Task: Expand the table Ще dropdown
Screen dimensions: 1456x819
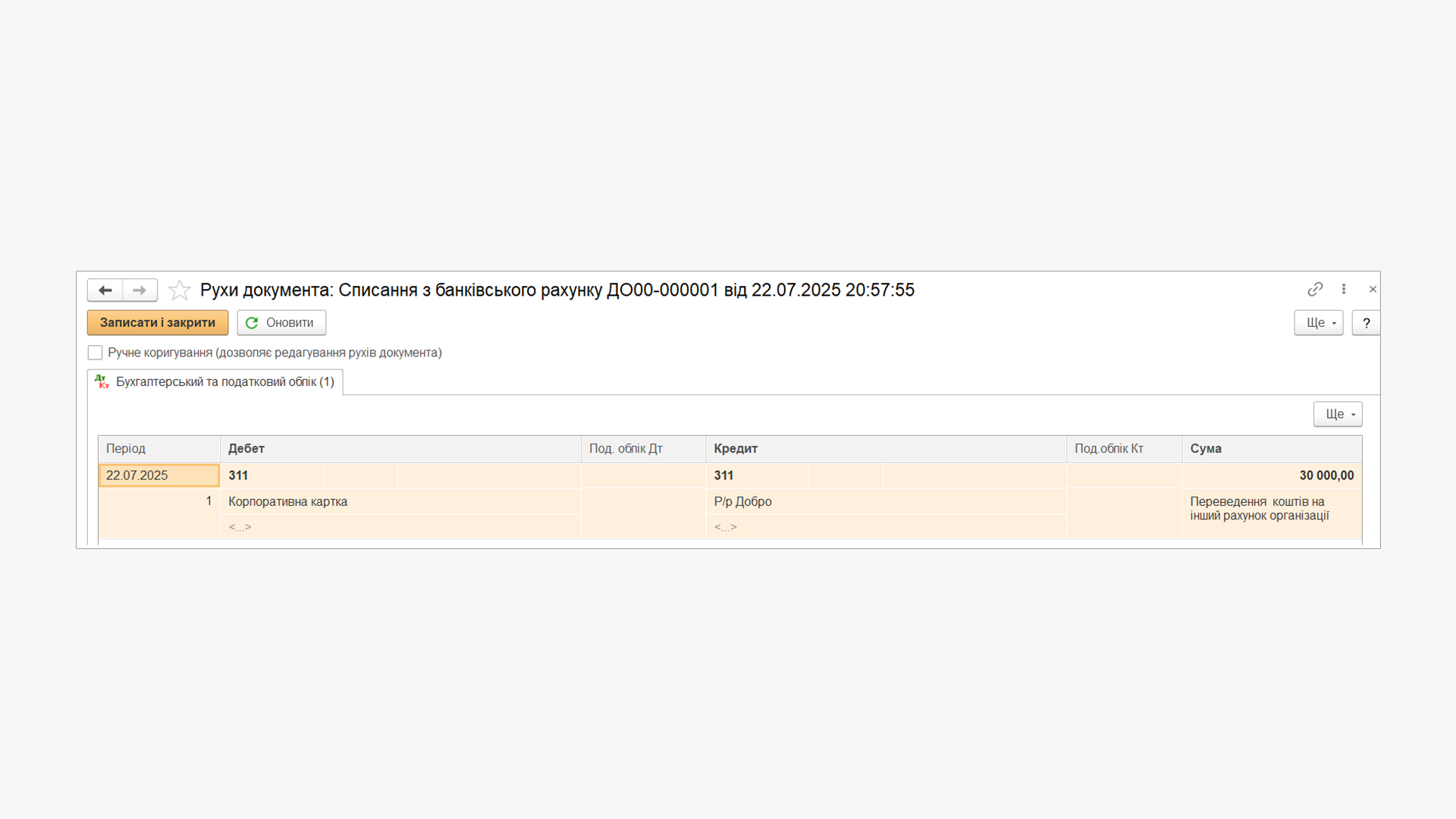Action: 1338,414
